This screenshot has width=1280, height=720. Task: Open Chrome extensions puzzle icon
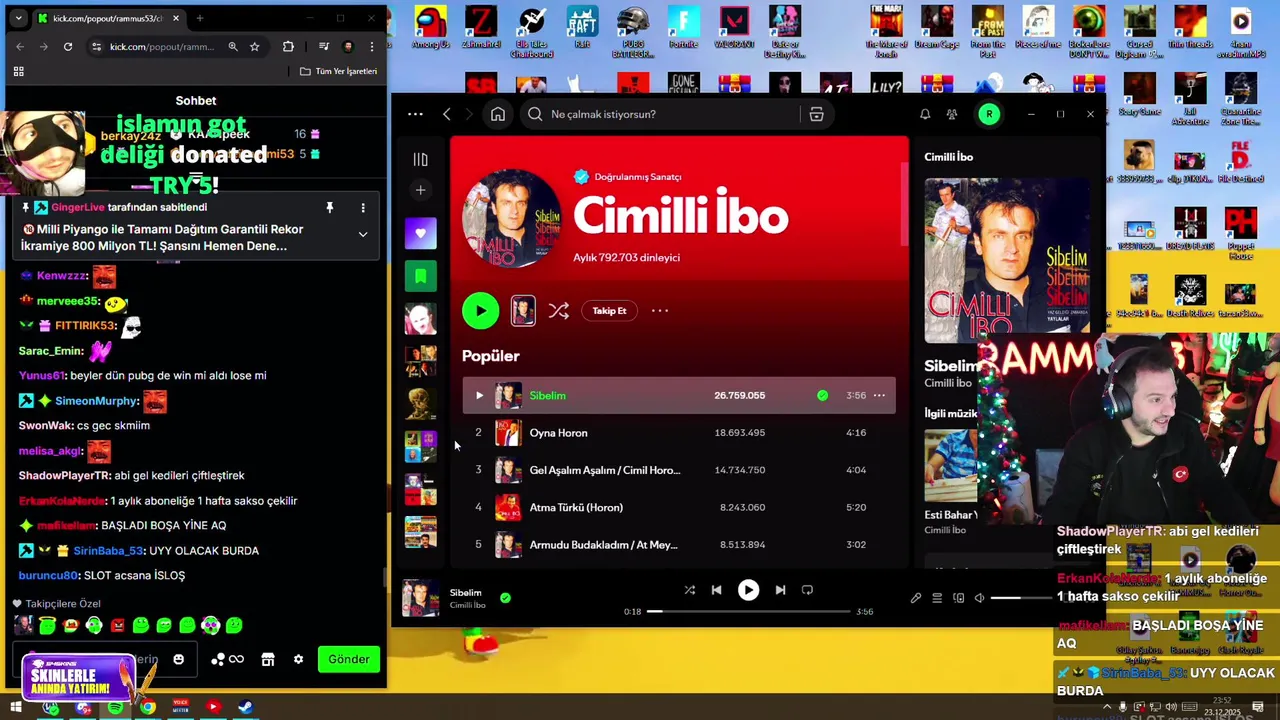click(x=288, y=46)
